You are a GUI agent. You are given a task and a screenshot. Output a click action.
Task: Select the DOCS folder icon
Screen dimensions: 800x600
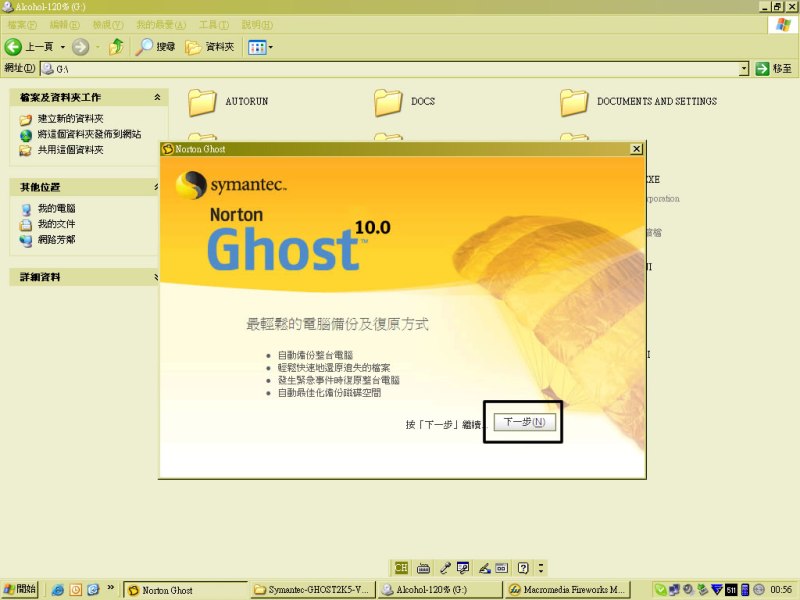coord(388,103)
